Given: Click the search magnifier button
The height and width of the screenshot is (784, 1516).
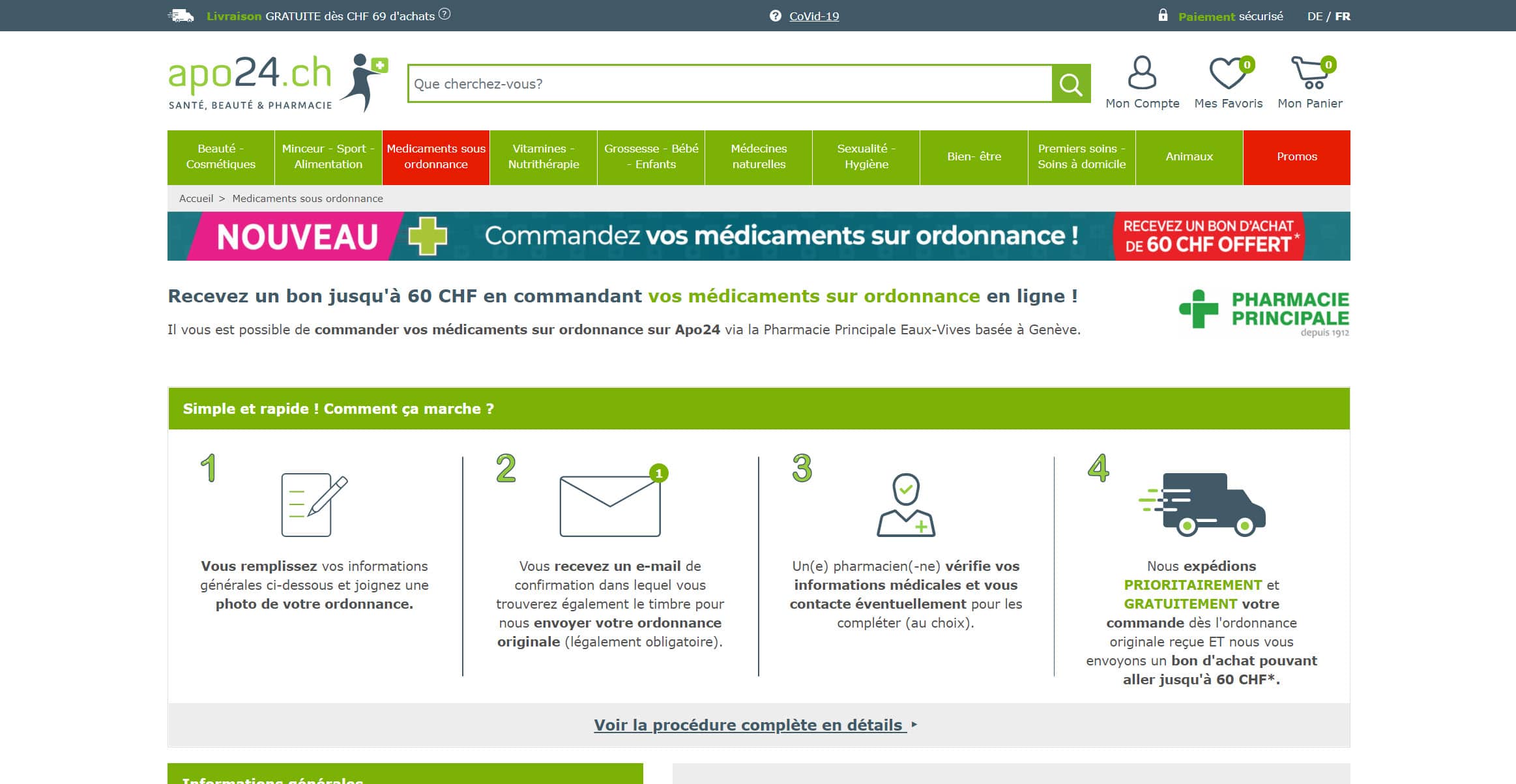Looking at the screenshot, I should click(1071, 83).
